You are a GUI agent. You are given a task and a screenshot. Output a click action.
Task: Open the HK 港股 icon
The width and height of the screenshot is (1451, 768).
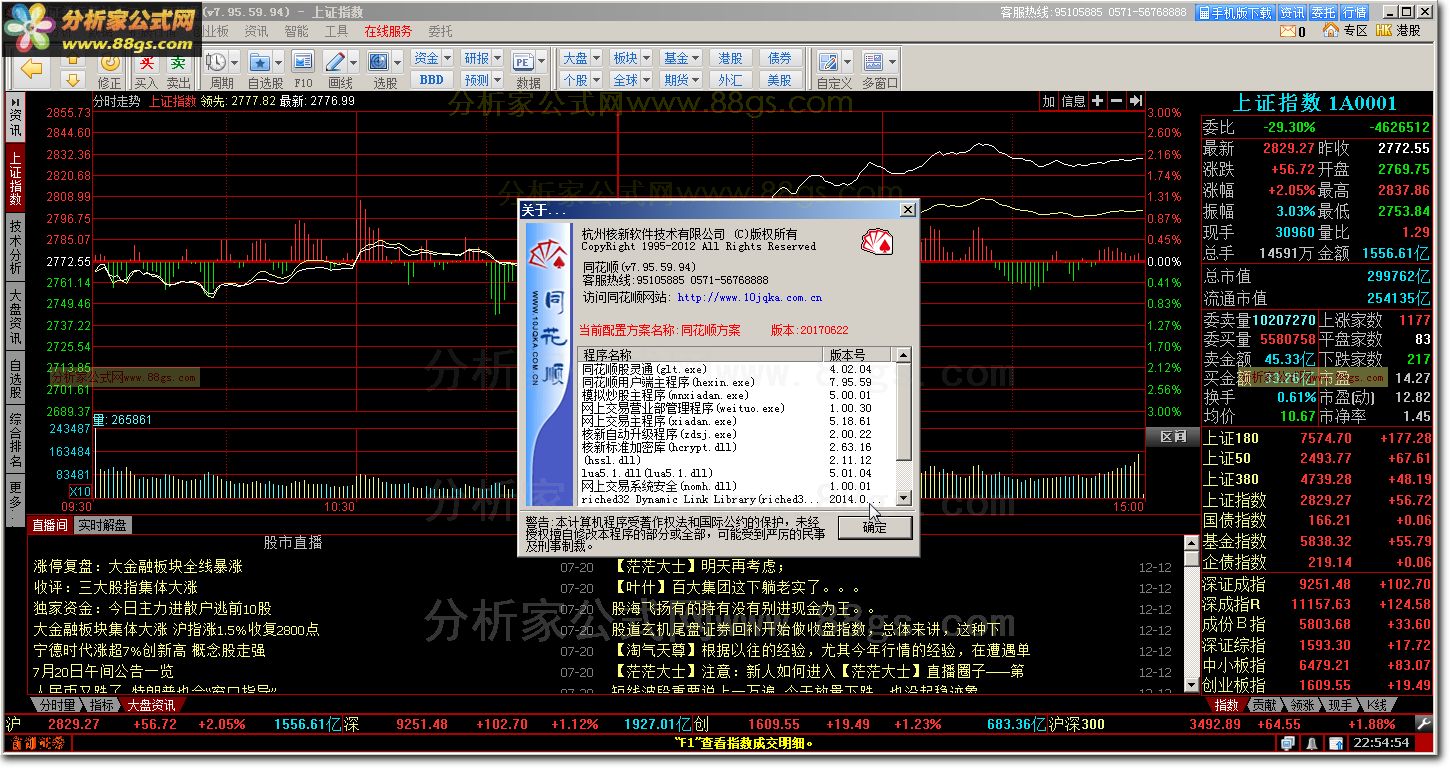pyautogui.click(x=1398, y=31)
